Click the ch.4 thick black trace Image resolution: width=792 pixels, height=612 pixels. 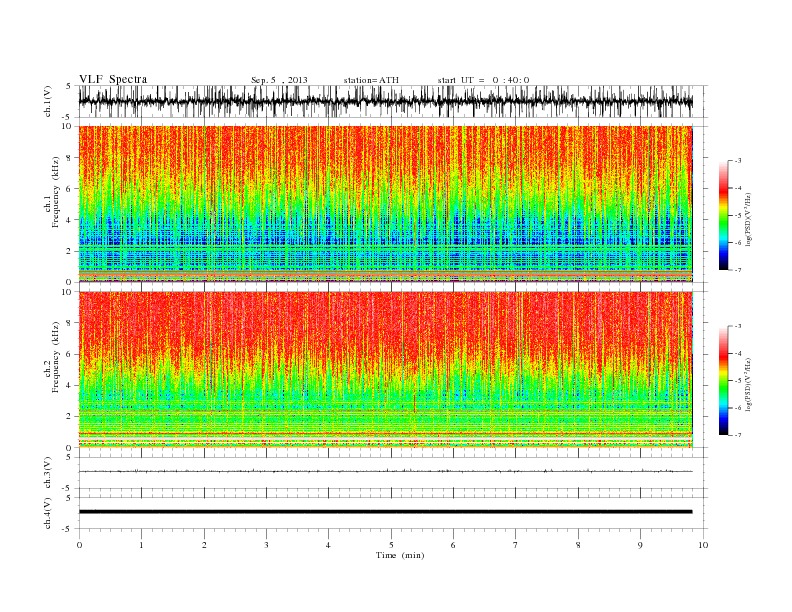(385, 512)
